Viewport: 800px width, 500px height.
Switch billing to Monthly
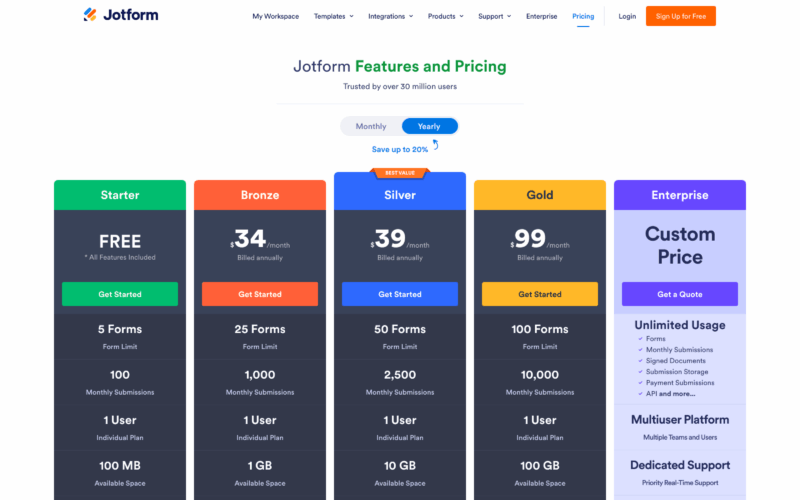click(x=371, y=126)
